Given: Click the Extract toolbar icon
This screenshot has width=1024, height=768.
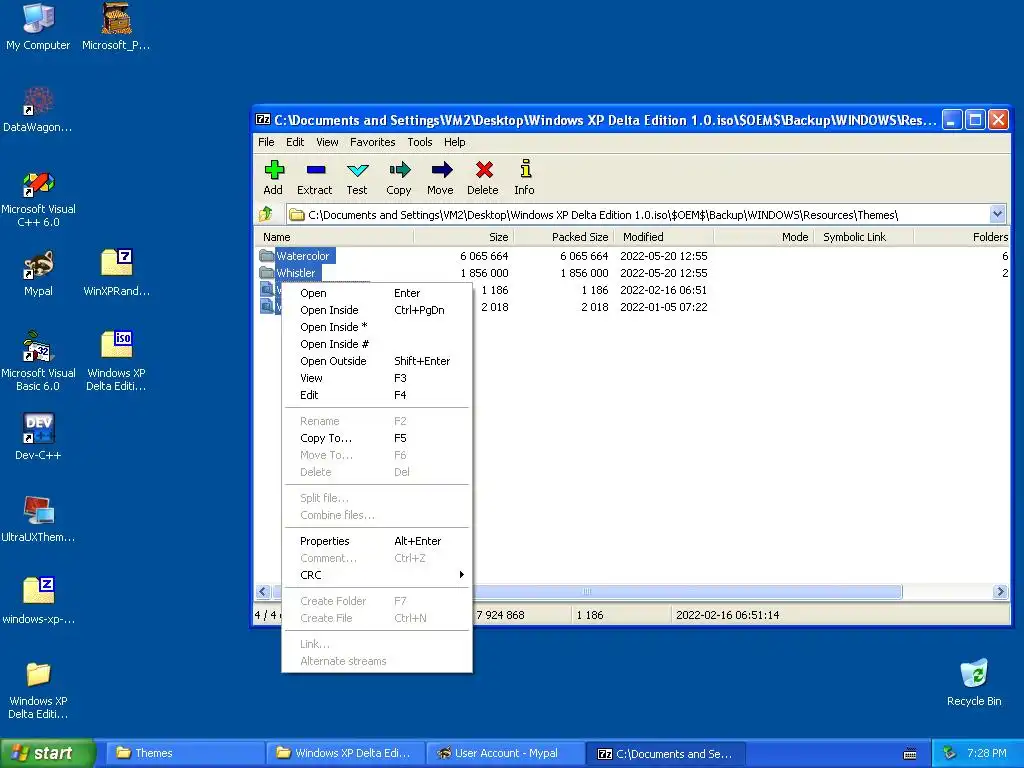Looking at the screenshot, I should pos(315,170).
